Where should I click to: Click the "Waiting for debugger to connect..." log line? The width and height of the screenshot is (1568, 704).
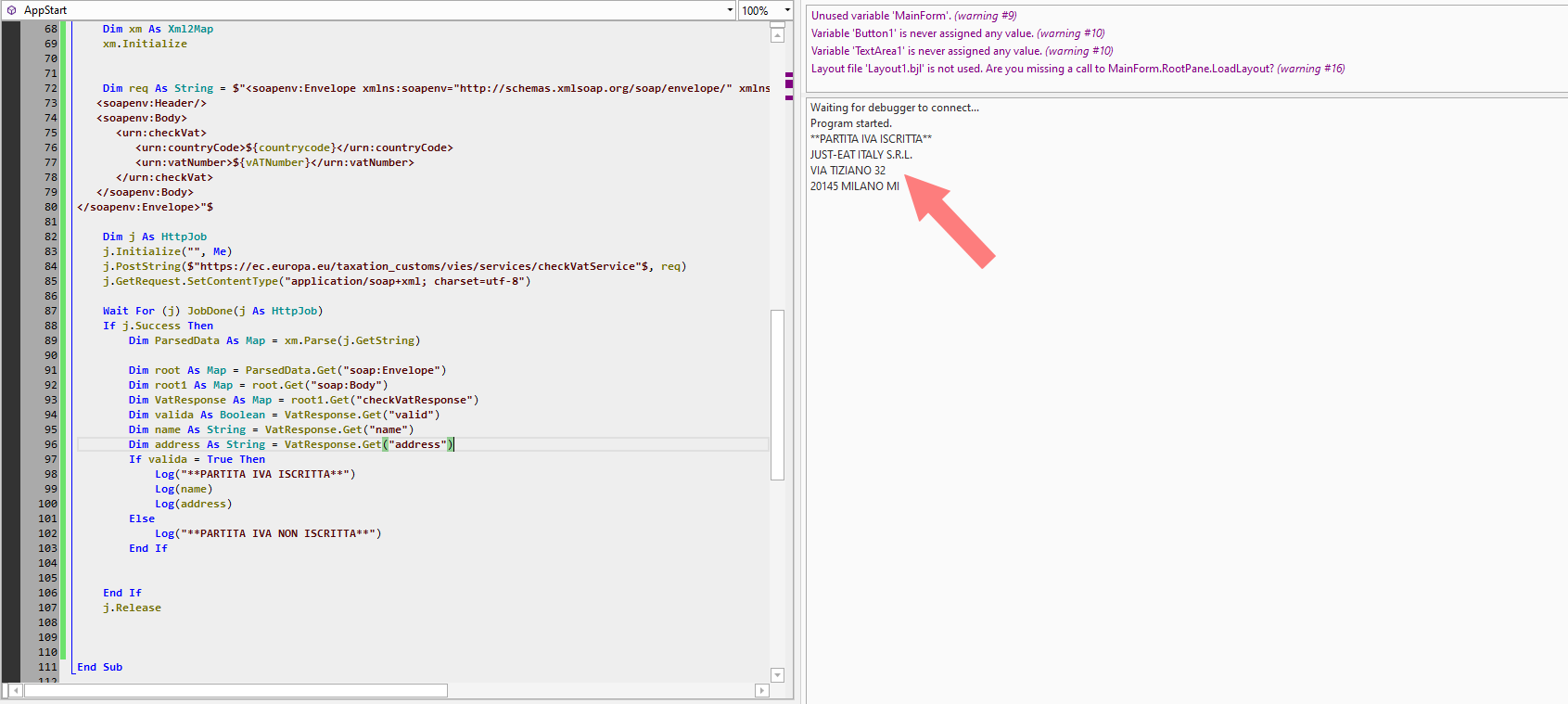(895, 108)
